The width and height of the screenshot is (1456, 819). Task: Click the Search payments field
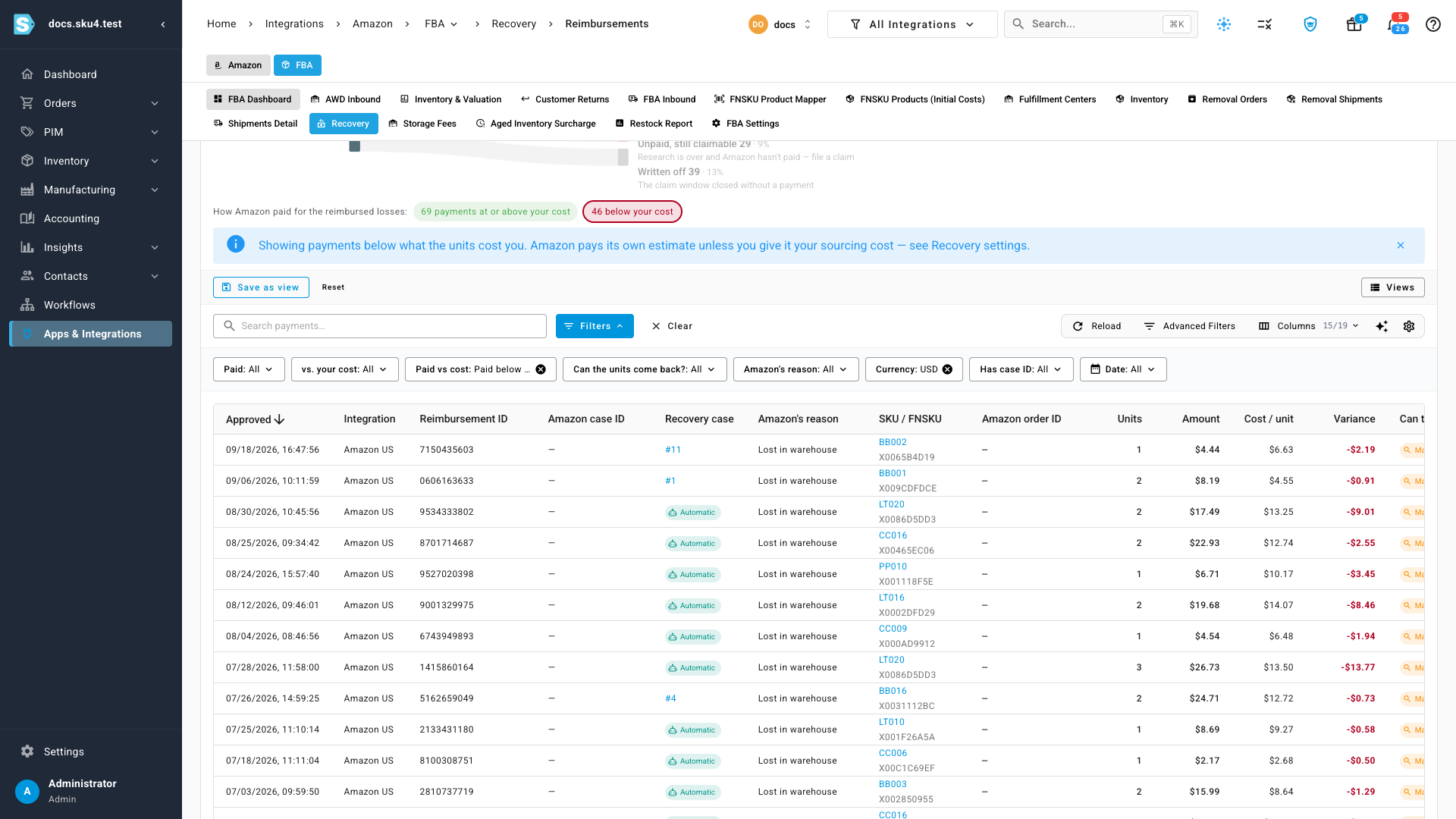click(x=380, y=326)
